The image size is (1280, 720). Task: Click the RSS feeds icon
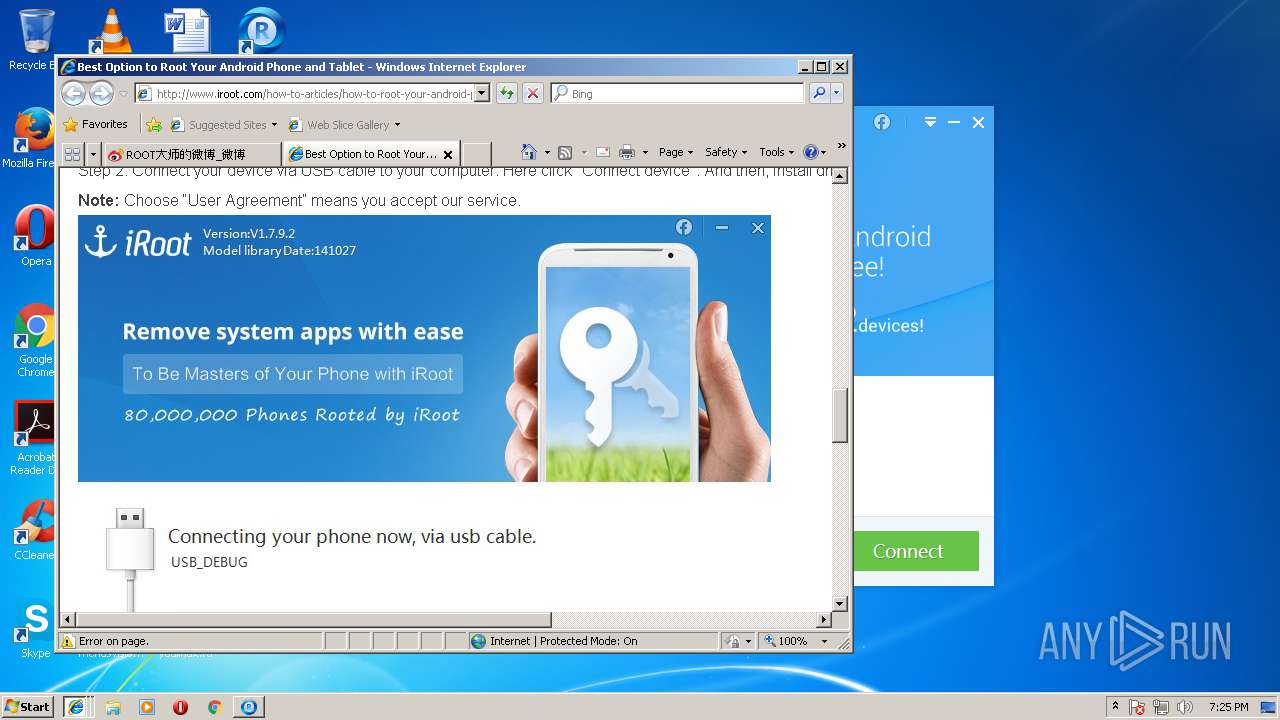565,152
